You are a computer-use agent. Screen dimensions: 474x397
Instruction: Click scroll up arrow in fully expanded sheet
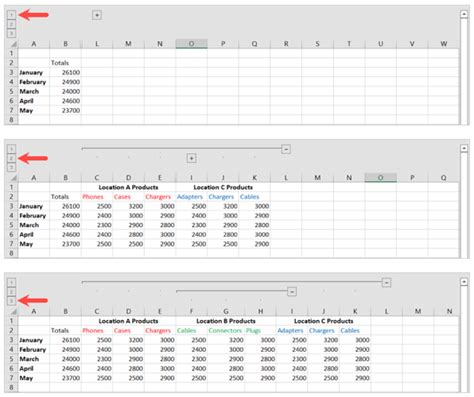(x=464, y=282)
